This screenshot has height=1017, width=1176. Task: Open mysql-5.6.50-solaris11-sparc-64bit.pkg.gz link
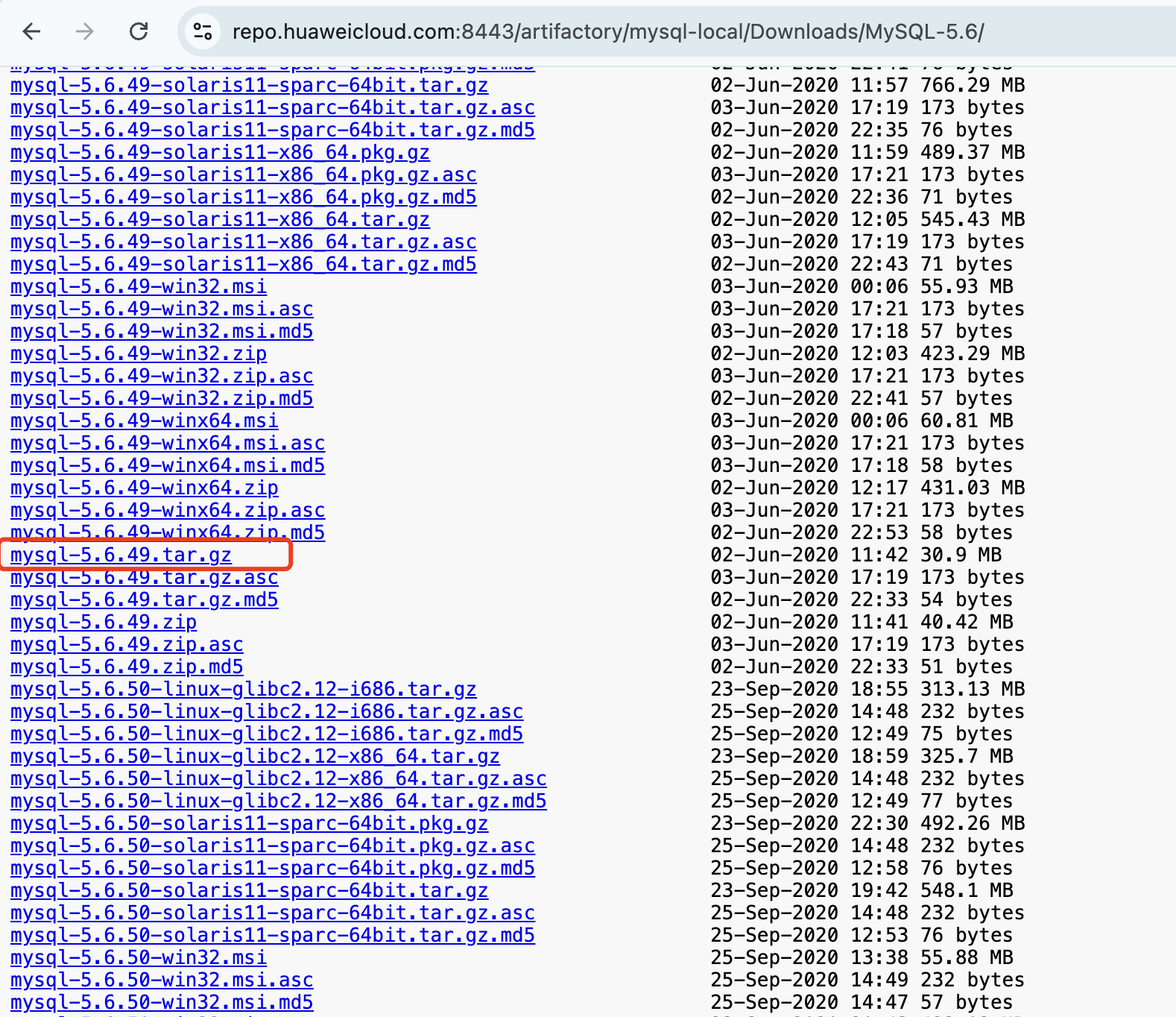[x=249, y=823]
